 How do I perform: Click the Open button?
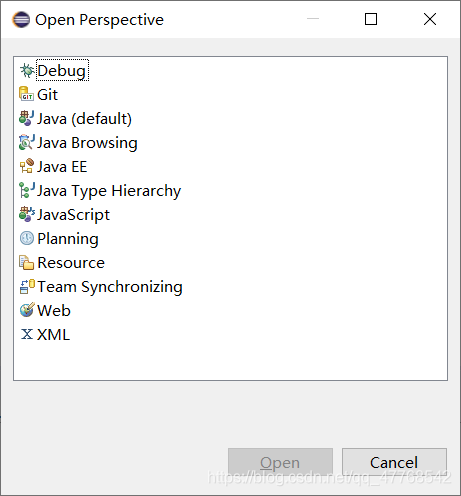280,463
